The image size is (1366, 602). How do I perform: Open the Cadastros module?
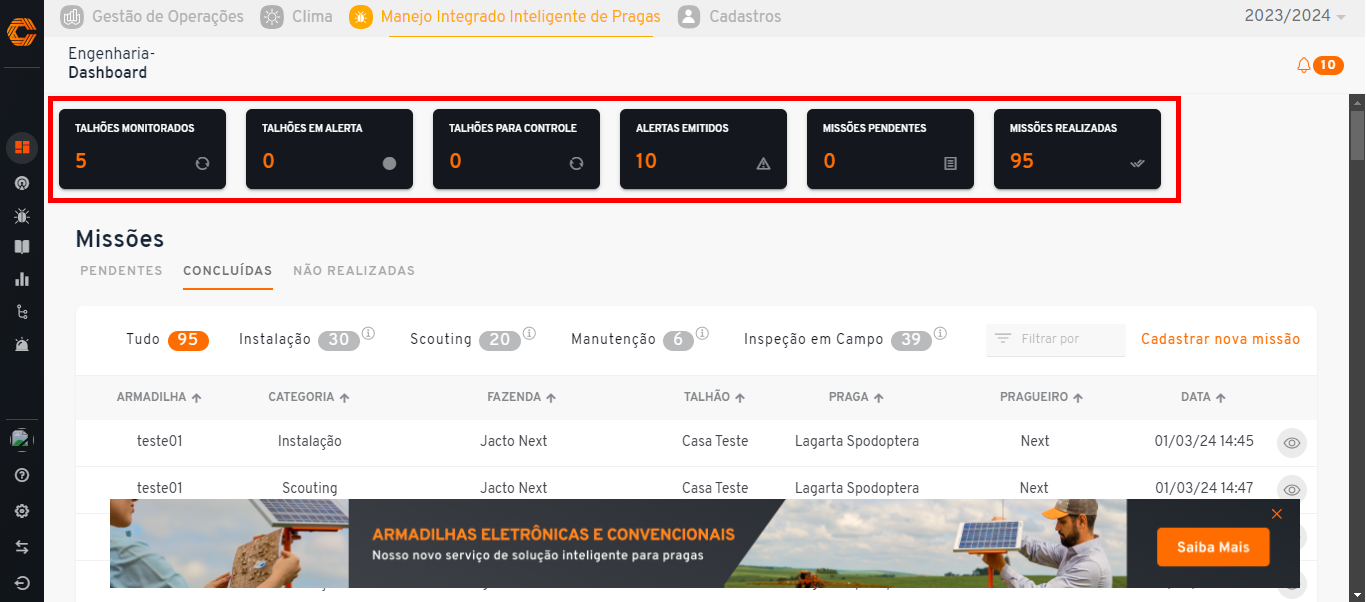pos(730,16)
